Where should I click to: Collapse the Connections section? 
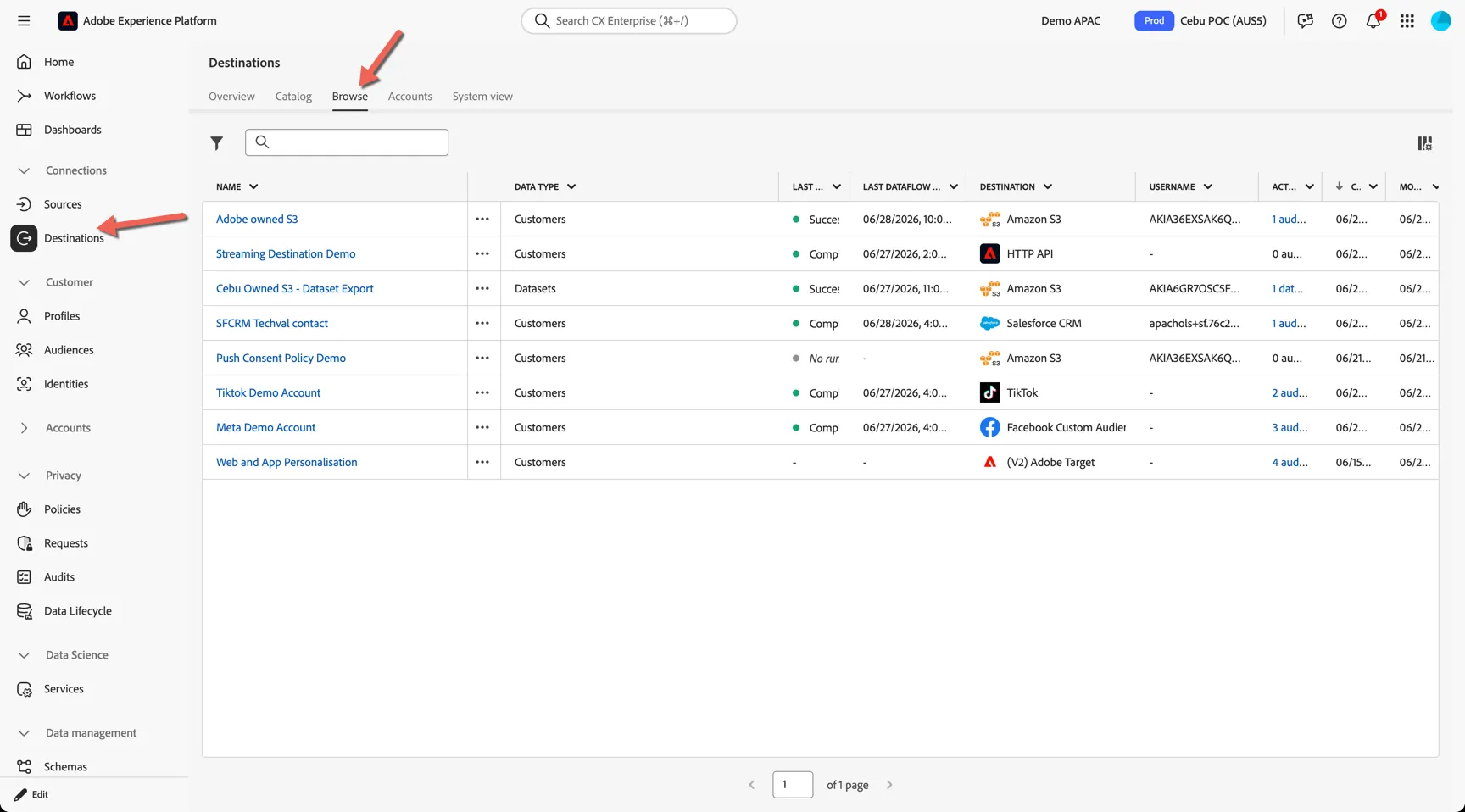pos(24,170)
